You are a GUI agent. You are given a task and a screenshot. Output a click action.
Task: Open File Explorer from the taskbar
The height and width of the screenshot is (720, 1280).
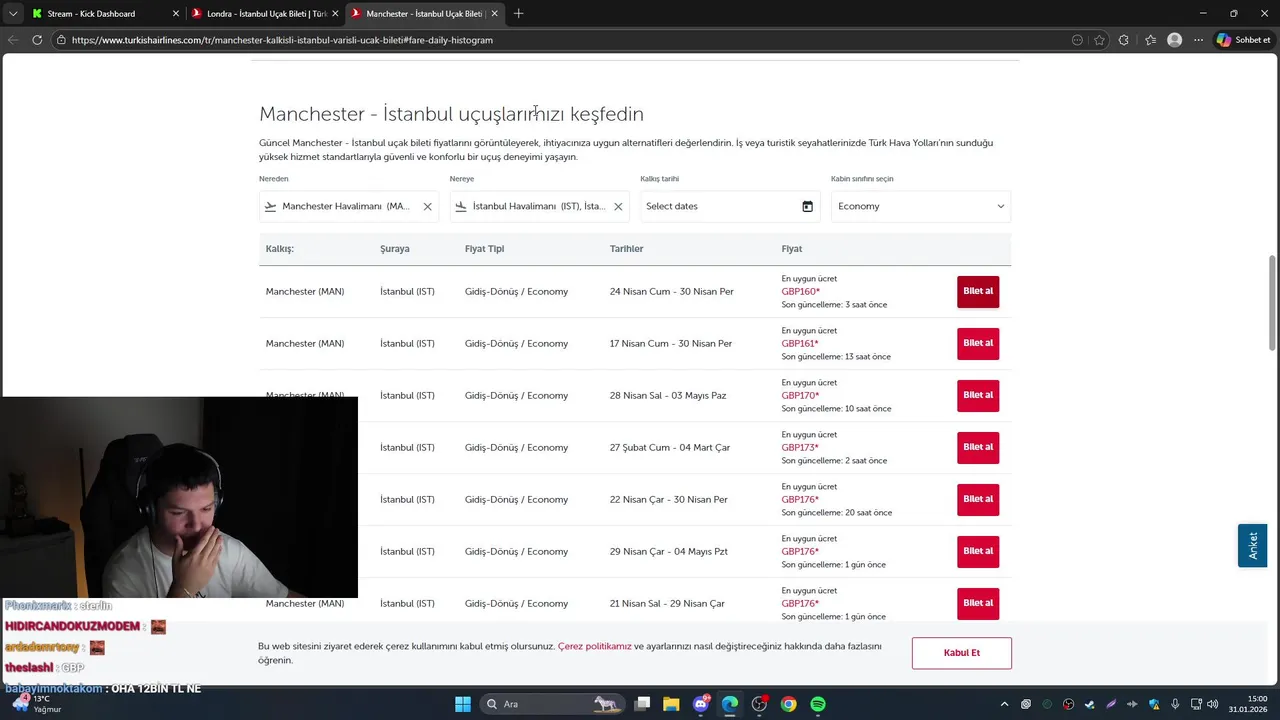point(671,704)
